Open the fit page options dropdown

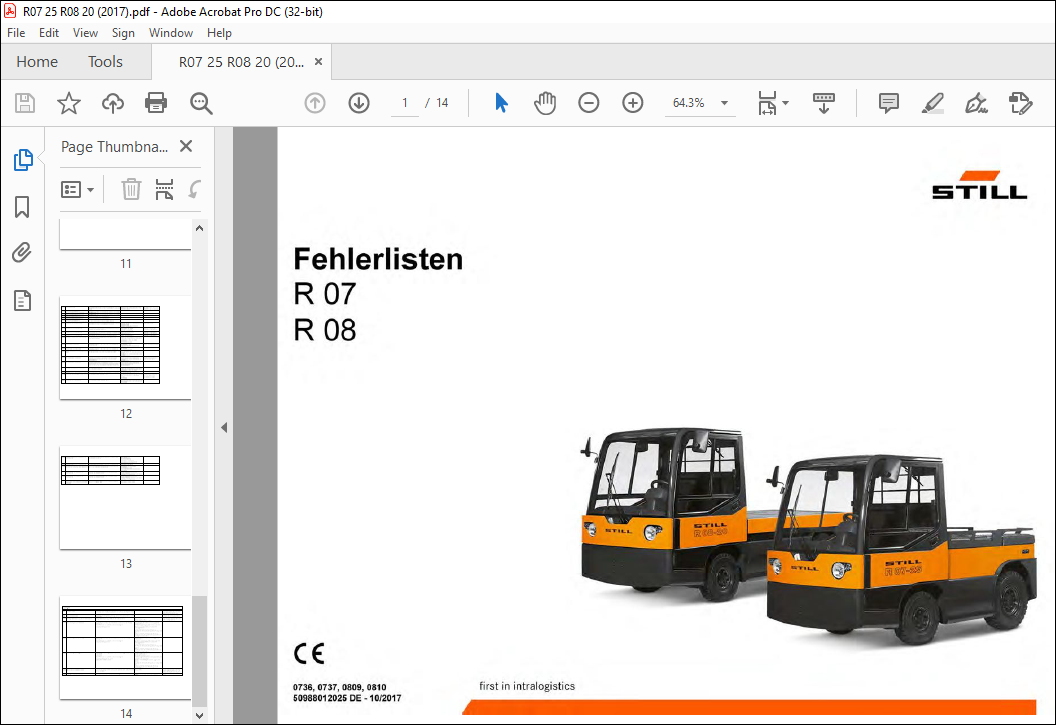(x=772, y=103)
